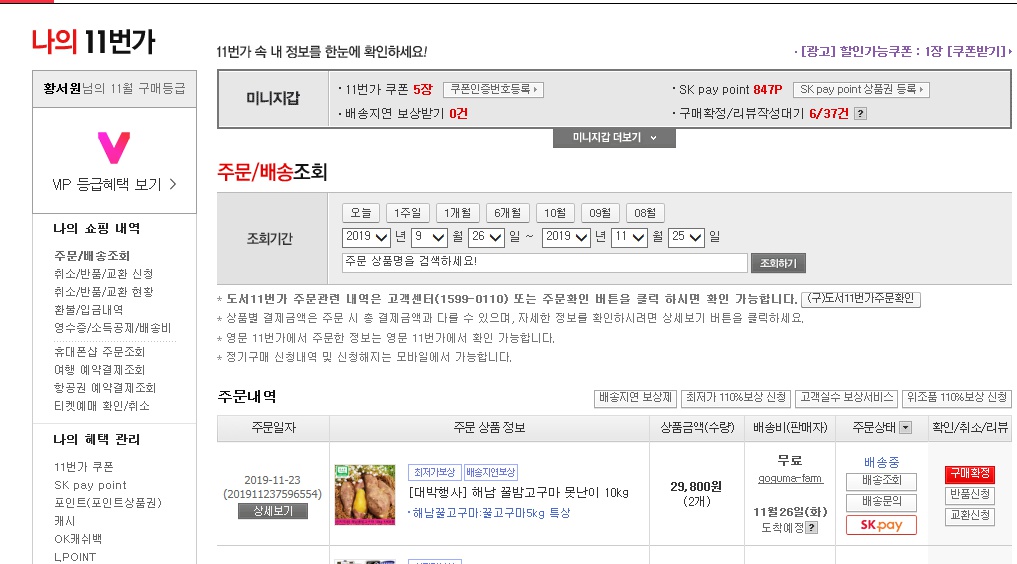Click the 상세보기 order detail button
1017x564 pixels.
point(272,511)
